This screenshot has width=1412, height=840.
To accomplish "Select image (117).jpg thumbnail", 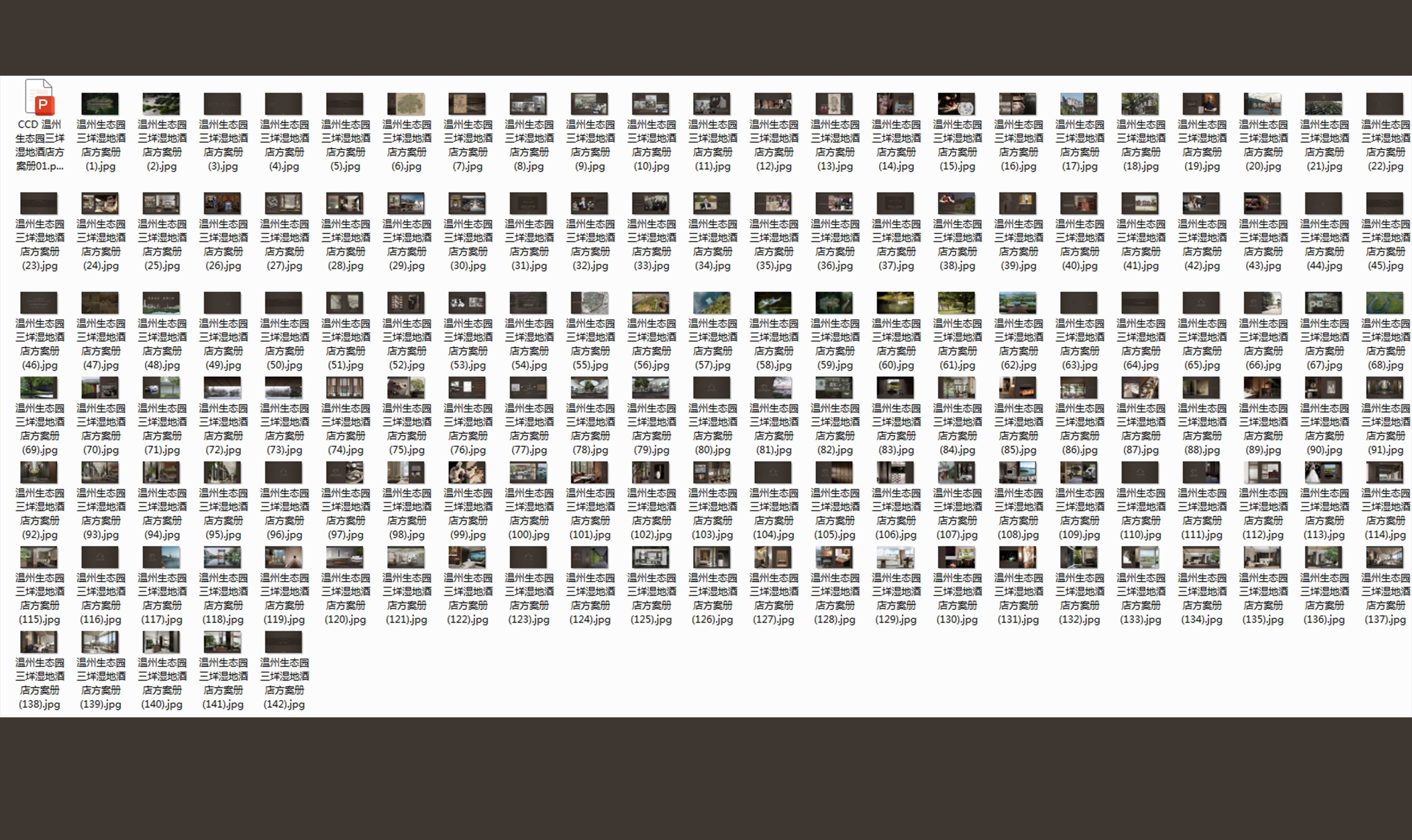I will (x=161, y=557).
